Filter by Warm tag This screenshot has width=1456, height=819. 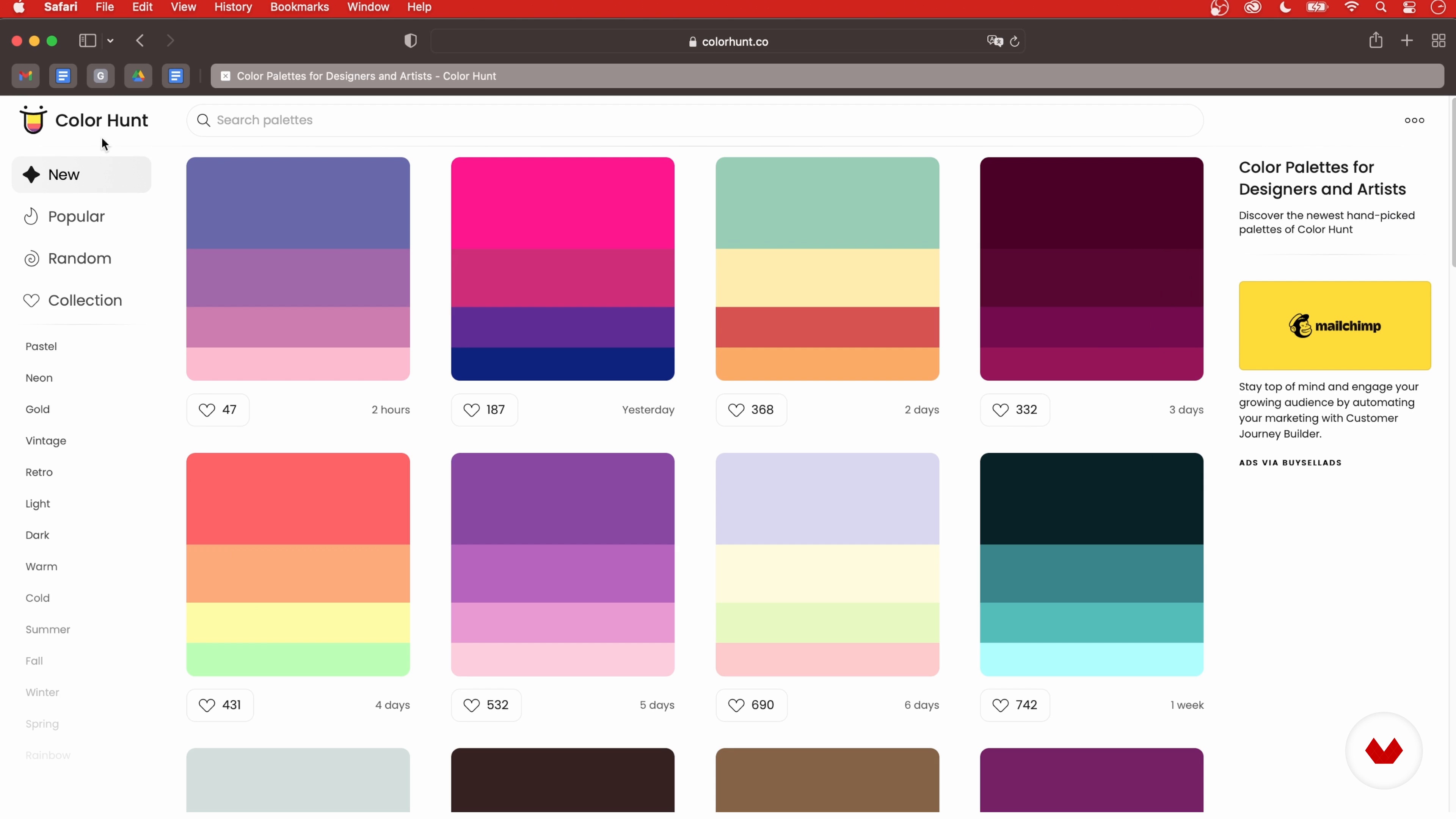click(x=41, y=566)
